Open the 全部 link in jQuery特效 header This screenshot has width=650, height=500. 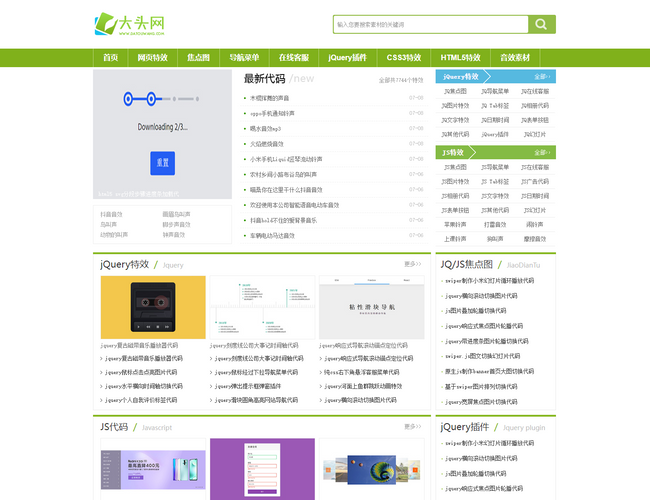542,77
